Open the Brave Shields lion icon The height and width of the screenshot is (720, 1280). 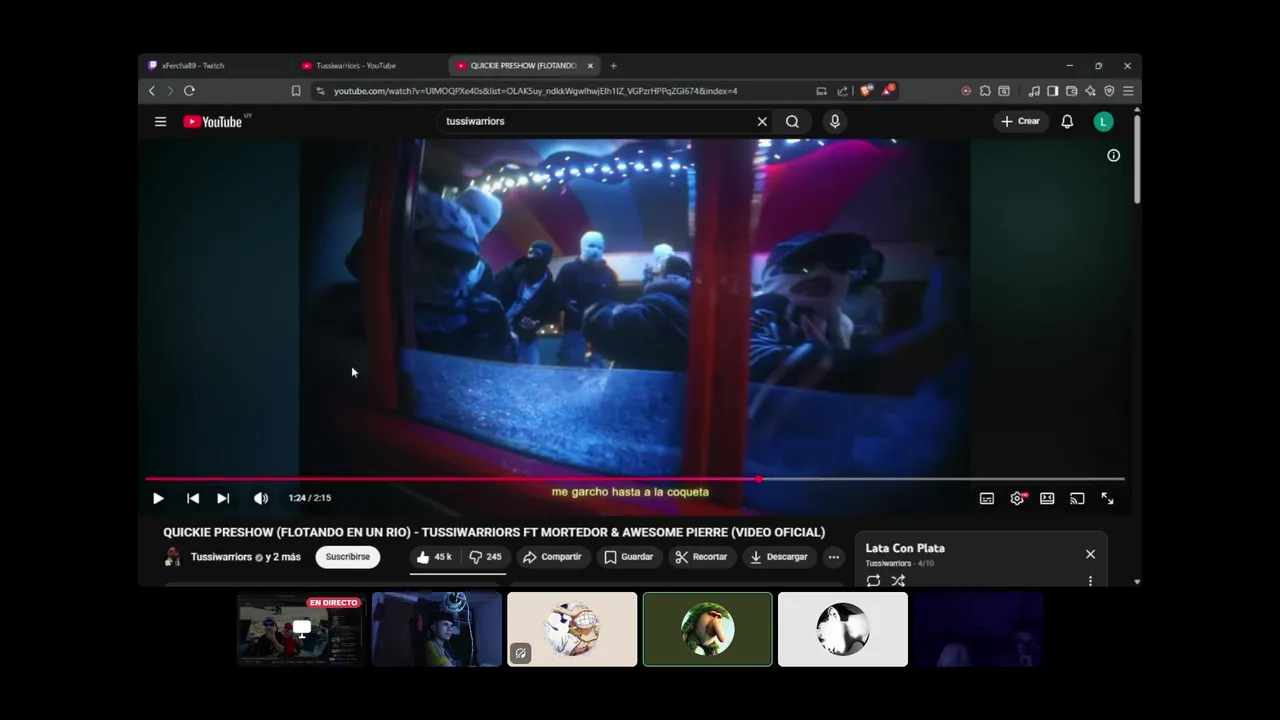pyautogui.click(x=866, y=91)
